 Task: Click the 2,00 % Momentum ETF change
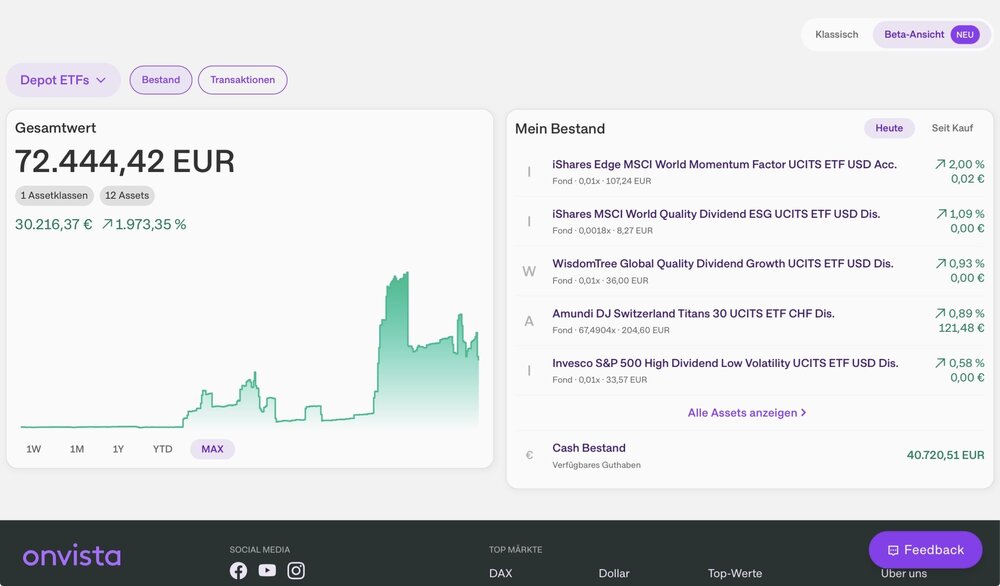click(960, 165)
